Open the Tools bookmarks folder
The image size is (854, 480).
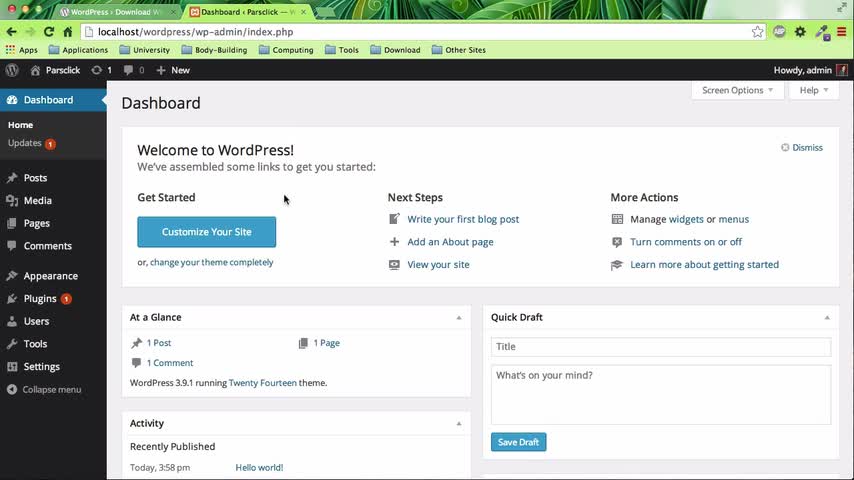point(341,50)
